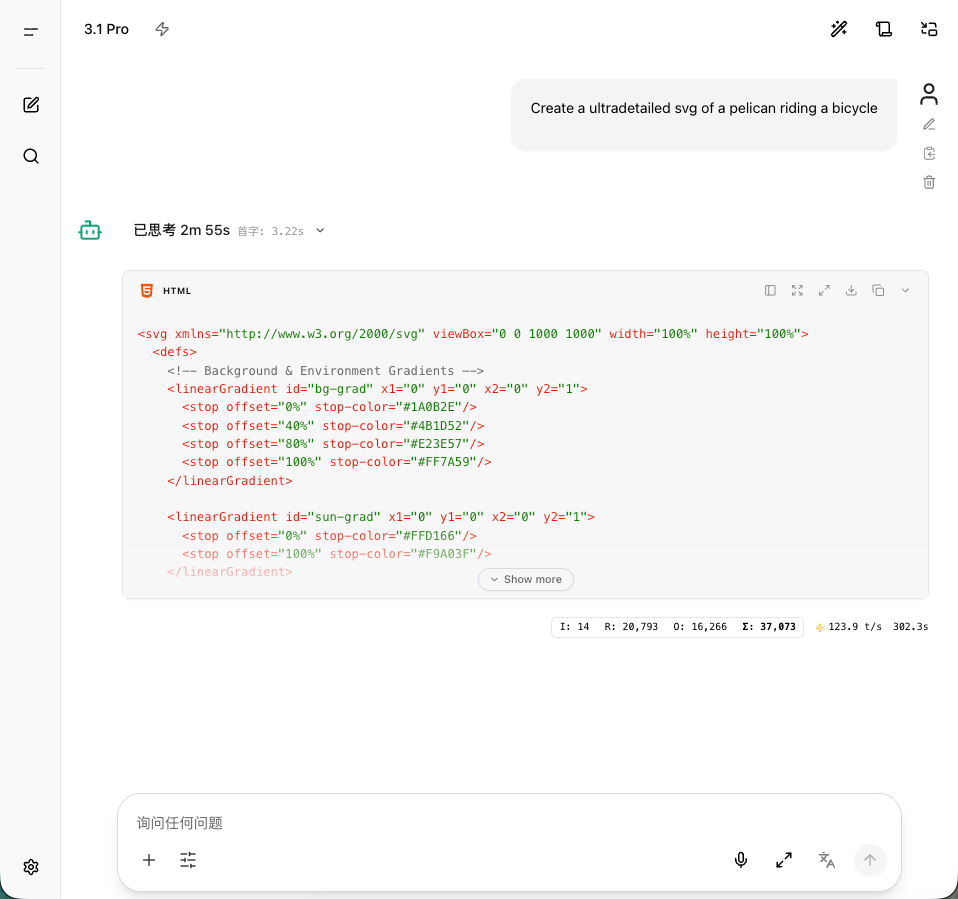Edit the user message with pencil icon

[929, 125]
